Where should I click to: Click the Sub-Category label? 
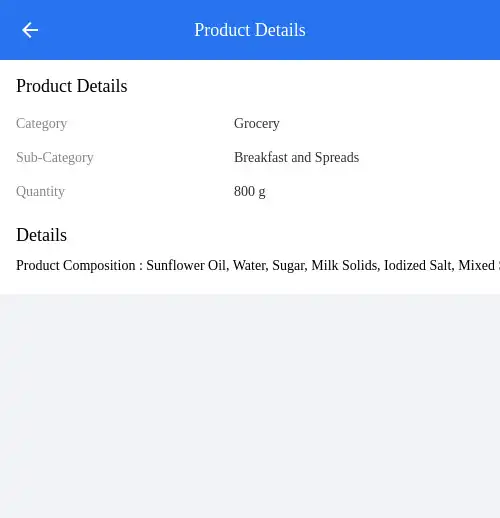[55, 158]
